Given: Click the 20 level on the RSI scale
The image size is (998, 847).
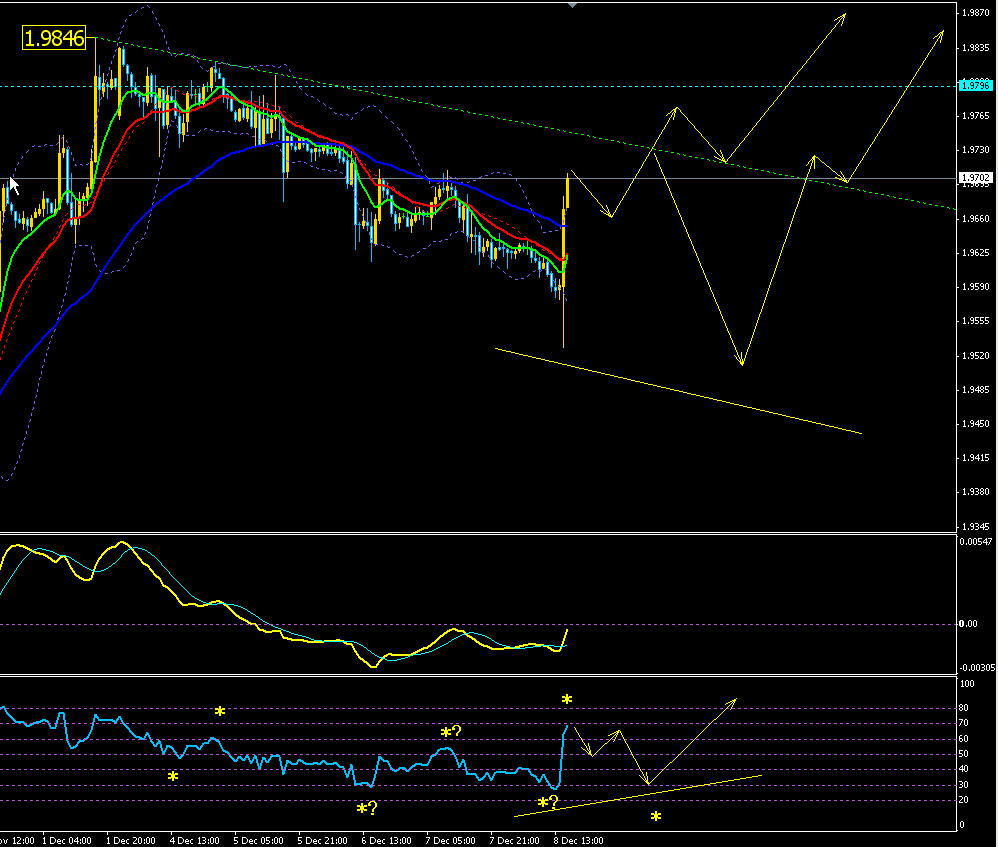Looking at the screenshot, I should coord(964,801).
